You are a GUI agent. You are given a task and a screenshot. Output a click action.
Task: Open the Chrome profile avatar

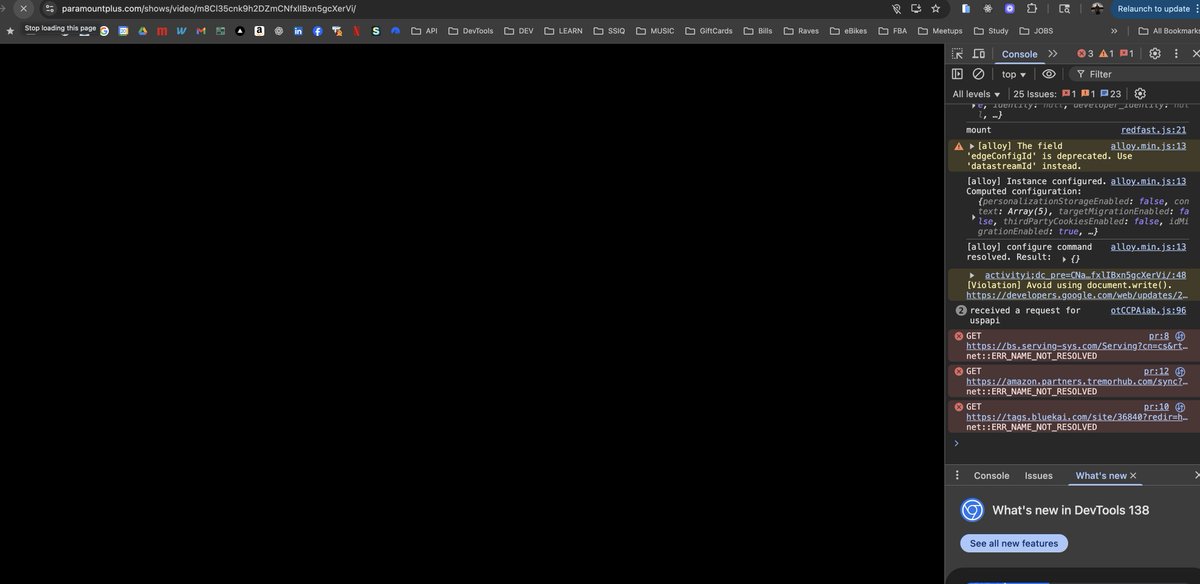coord(1097,8)
